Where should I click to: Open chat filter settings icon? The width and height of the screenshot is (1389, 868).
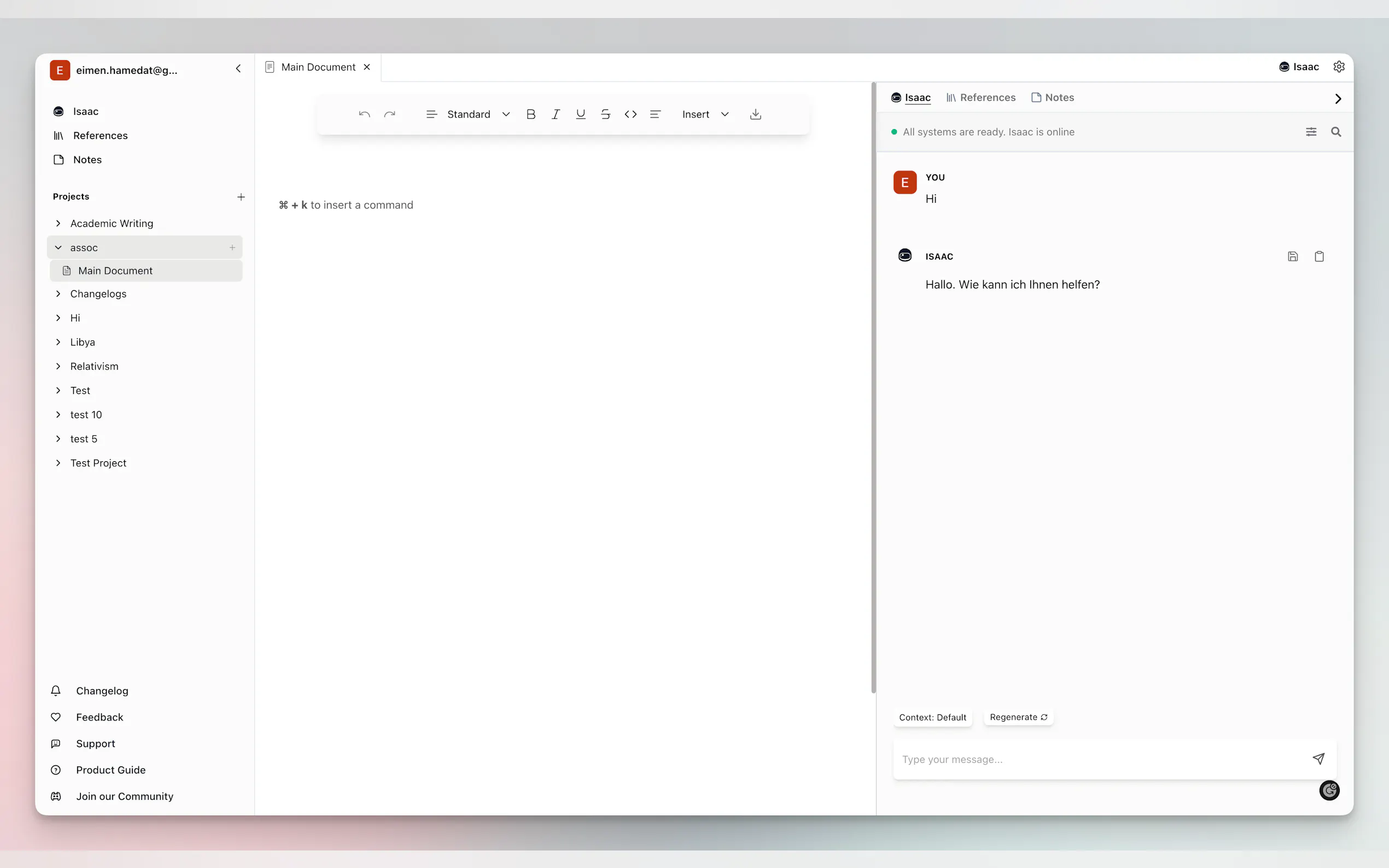(x=1311, y=132)
